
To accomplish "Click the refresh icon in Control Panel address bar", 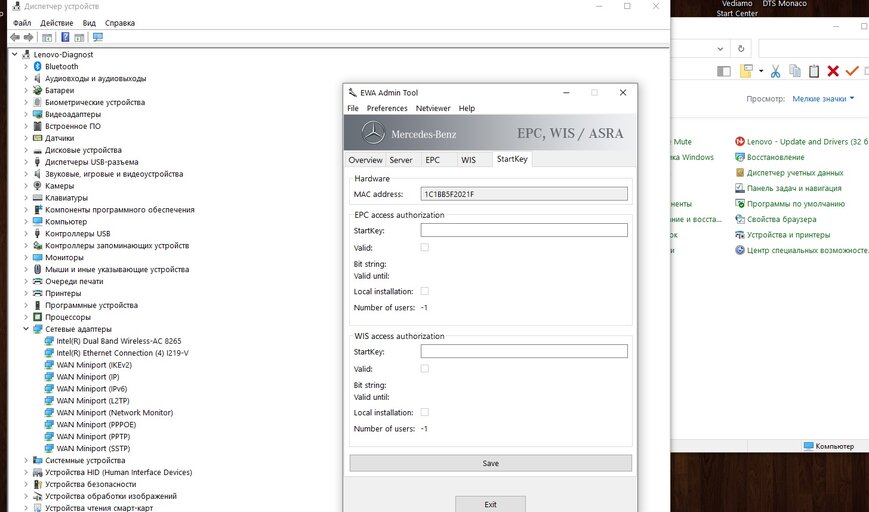I will tap(741, 49).
